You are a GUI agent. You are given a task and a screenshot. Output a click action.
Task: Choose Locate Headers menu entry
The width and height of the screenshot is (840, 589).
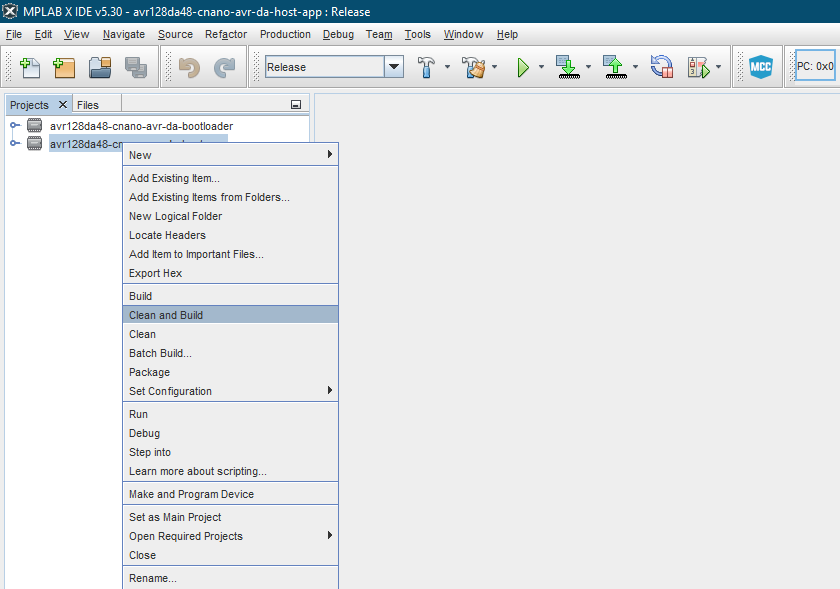[231, 235]
